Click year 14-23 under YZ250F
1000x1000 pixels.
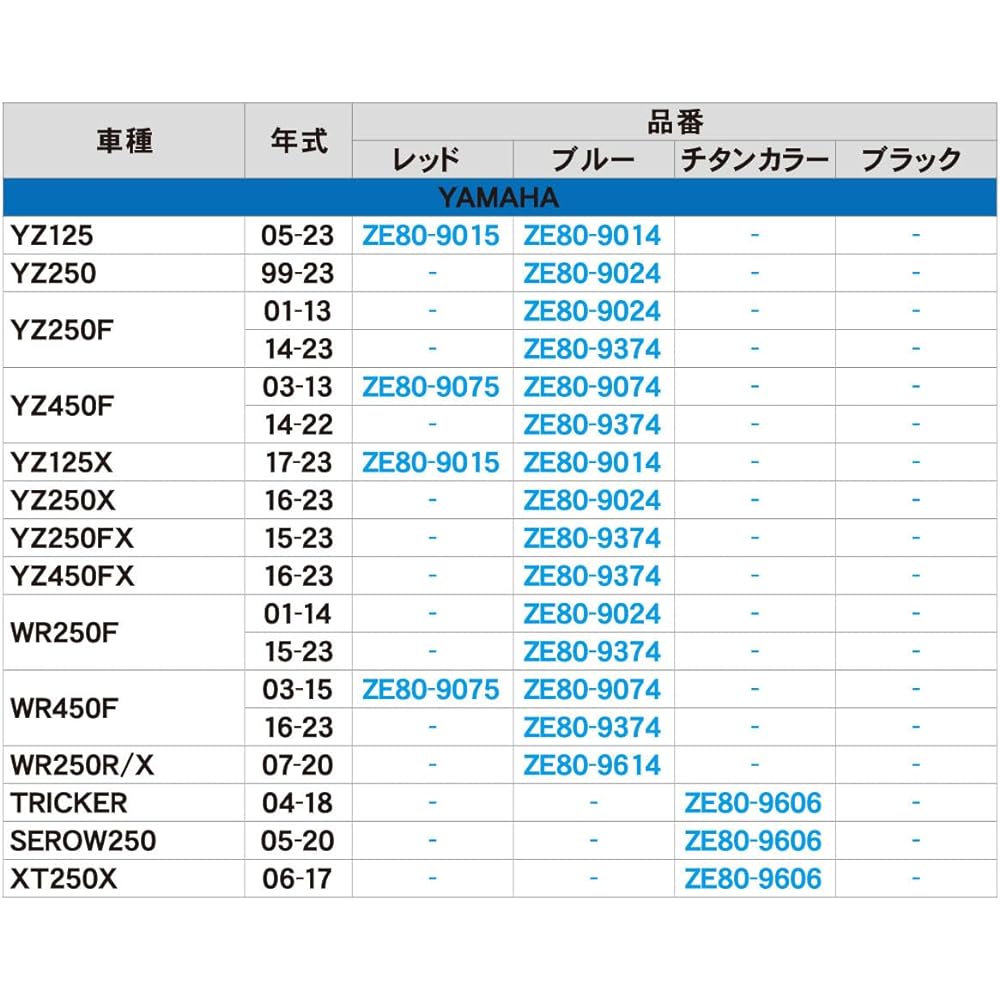[x=298, y=349]
